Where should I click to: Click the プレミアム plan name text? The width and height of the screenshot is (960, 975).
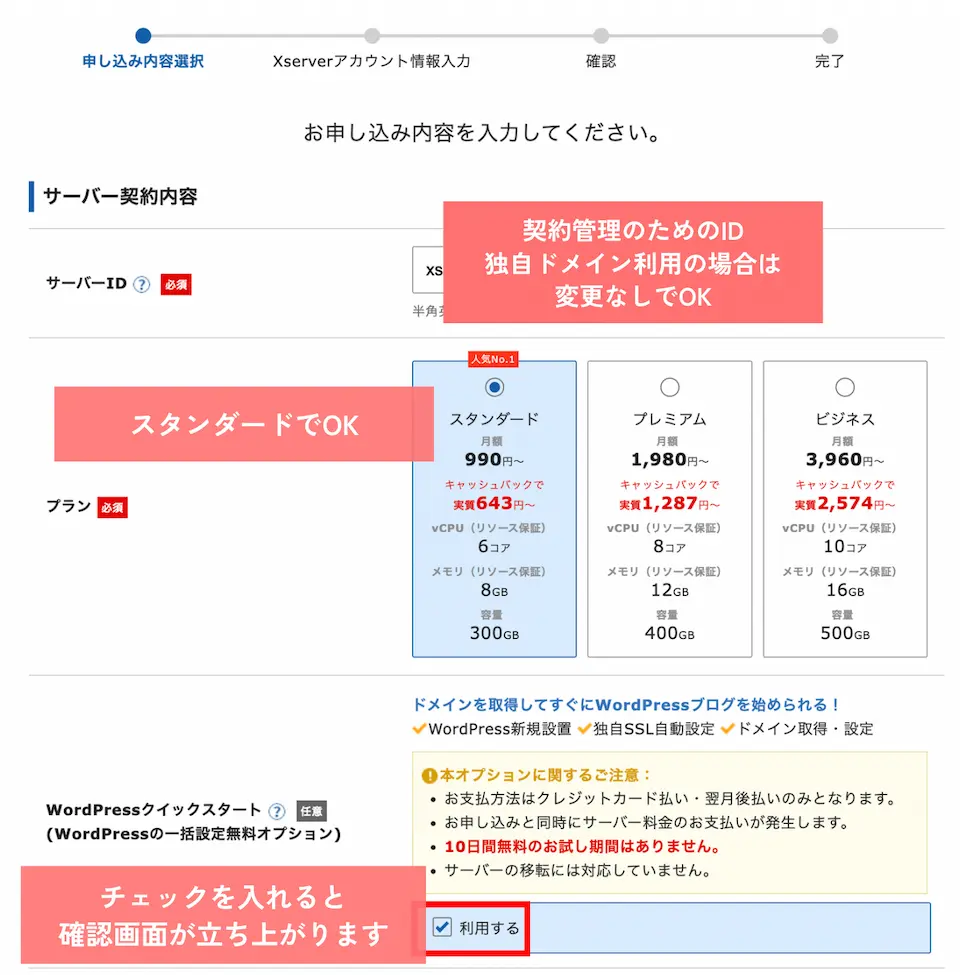click(670, 419)
